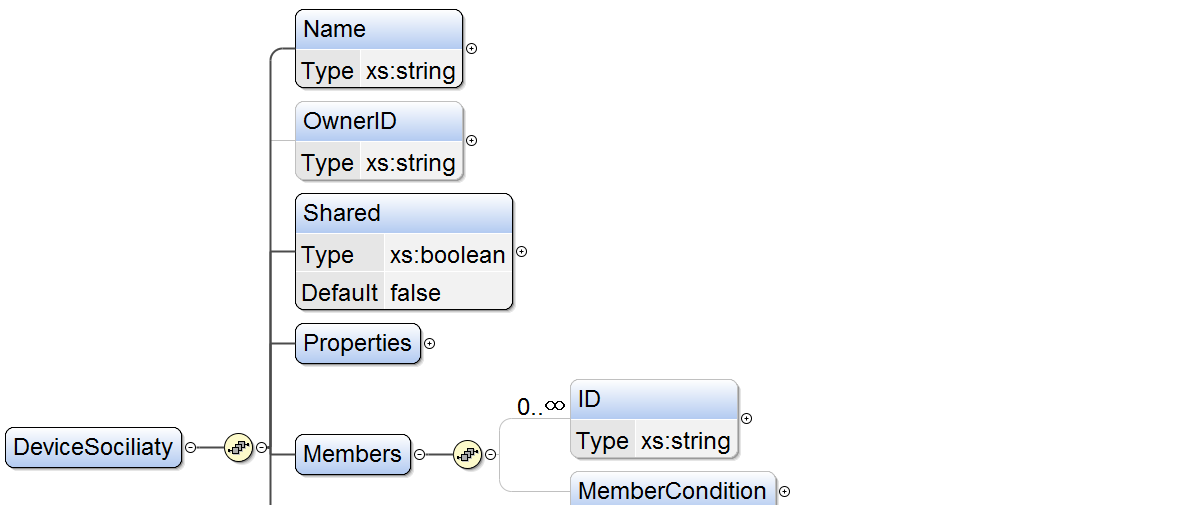Select the DeviceSociliaty root node

pyautogui.click(x=94, y=447)
